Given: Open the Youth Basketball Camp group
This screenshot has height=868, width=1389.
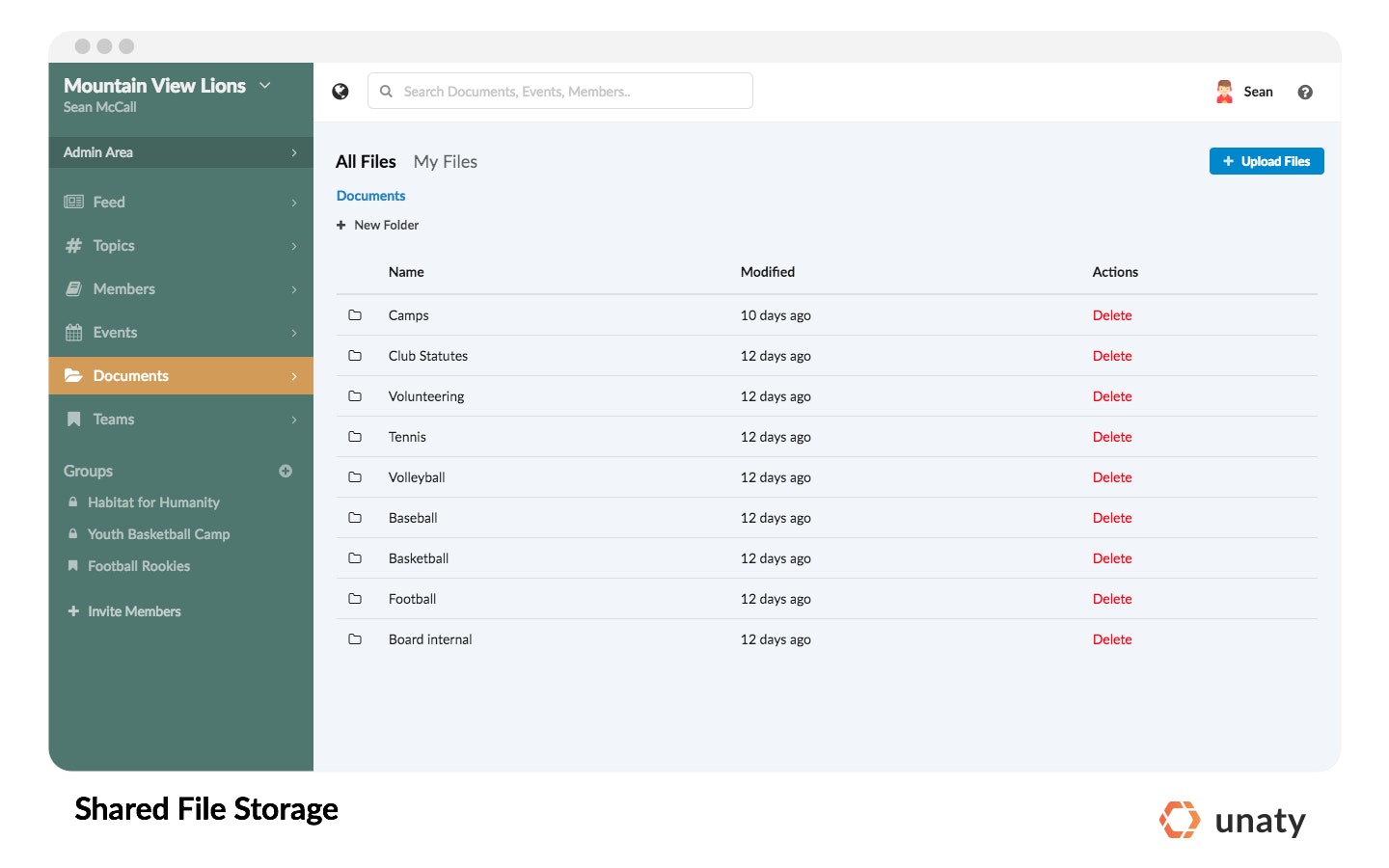Looking at the screenshot, I should tap(158, 534).
